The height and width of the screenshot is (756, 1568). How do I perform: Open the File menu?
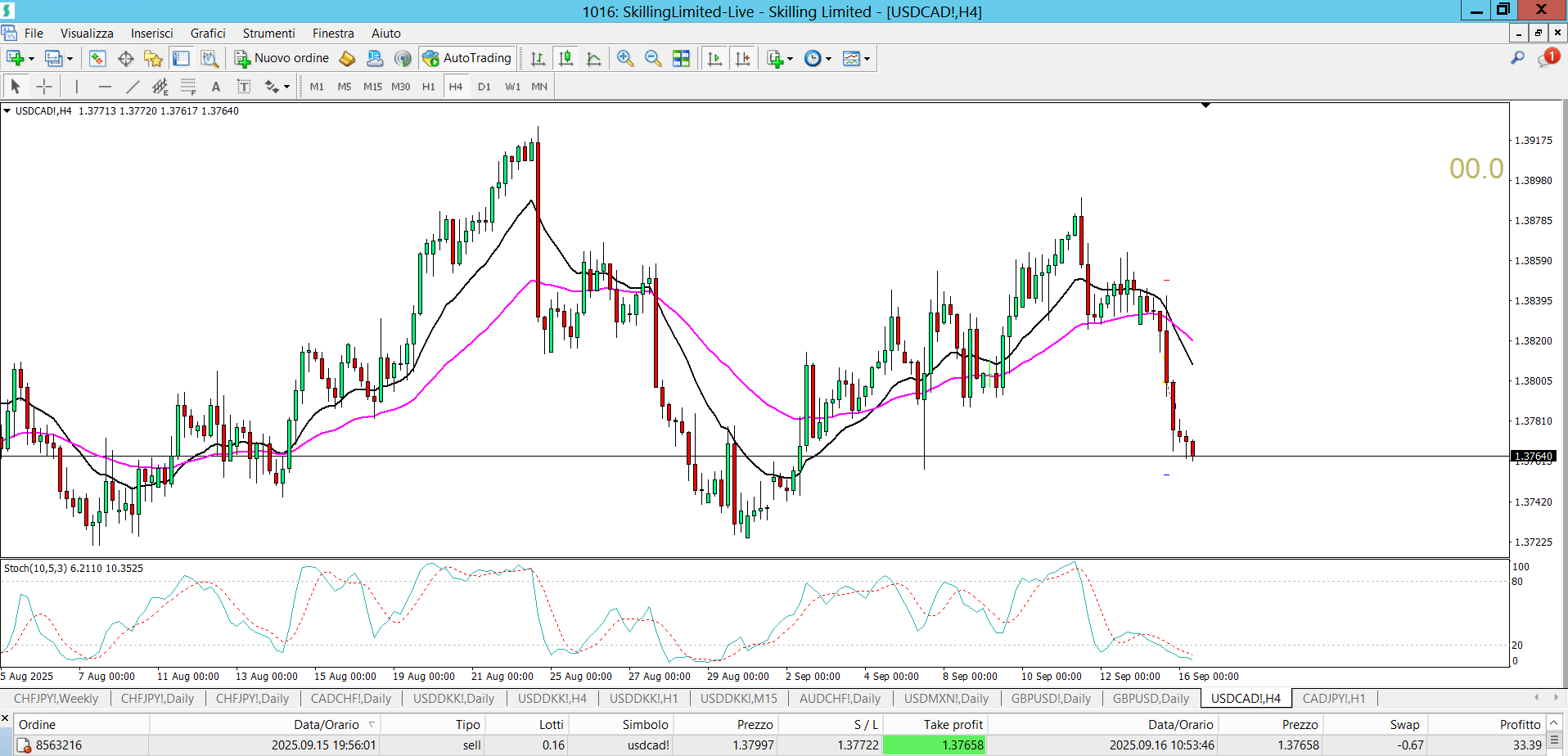[34, 34]
